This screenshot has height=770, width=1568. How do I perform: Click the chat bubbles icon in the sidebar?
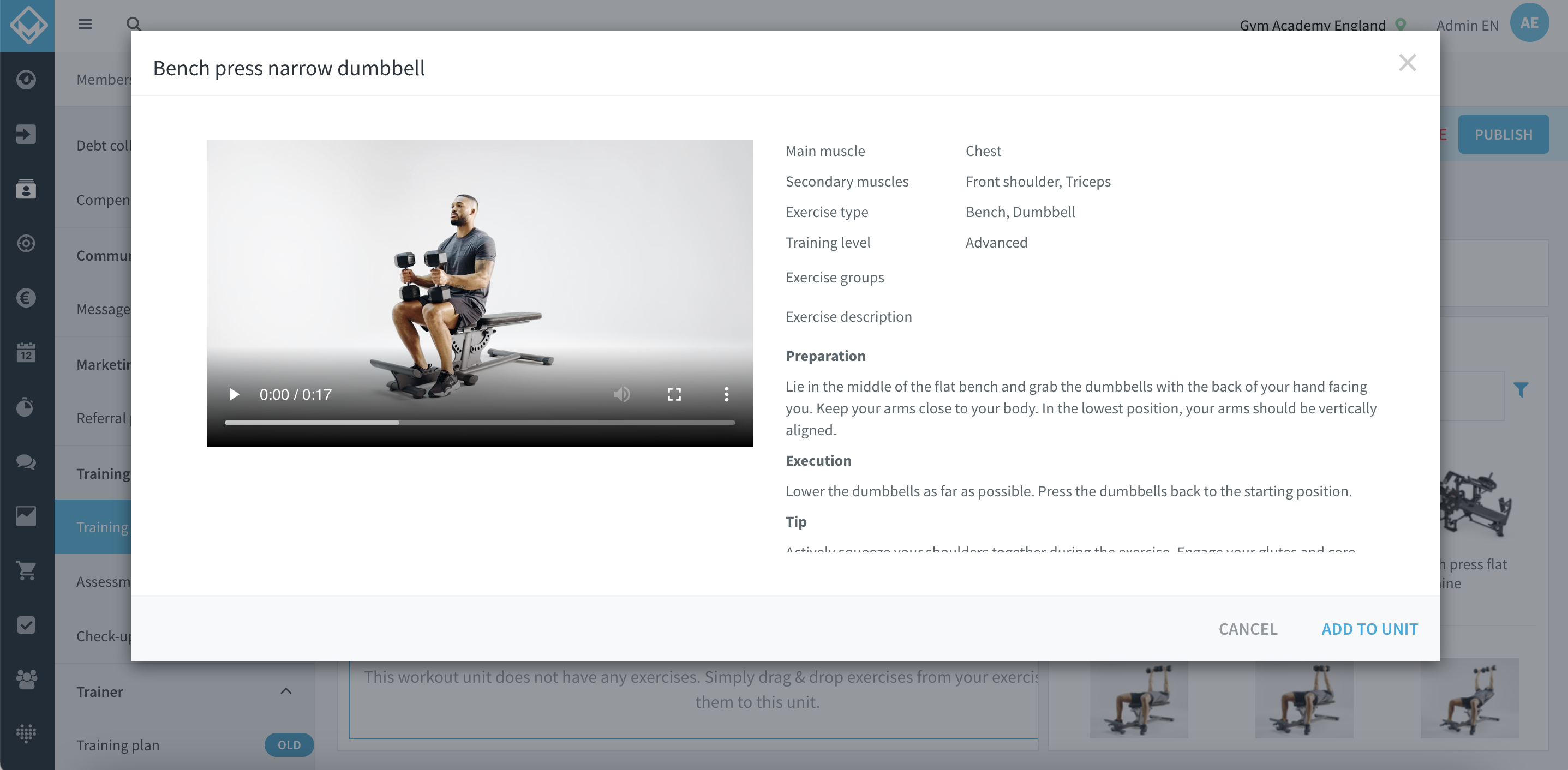tap(26, 462)
